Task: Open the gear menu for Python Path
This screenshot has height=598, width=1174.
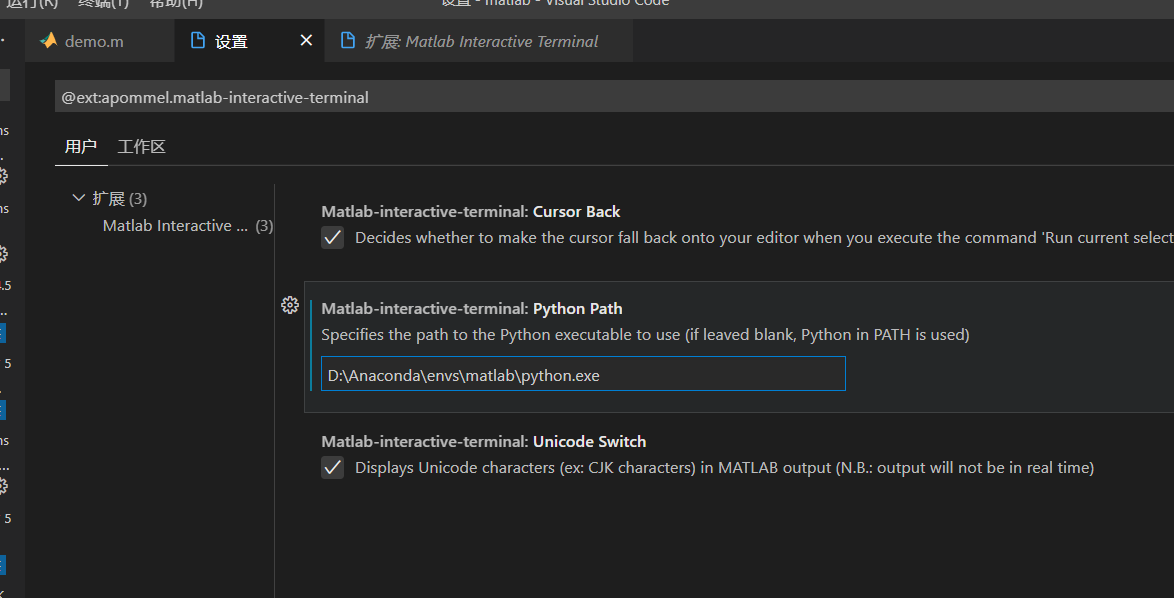Action: [290, 306]
